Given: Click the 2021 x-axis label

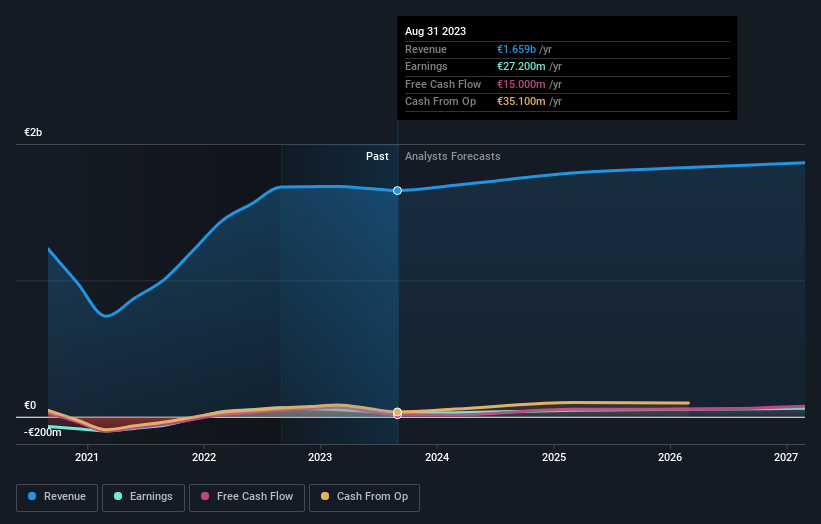Looking at the screenshot, I should click(86, 457).
